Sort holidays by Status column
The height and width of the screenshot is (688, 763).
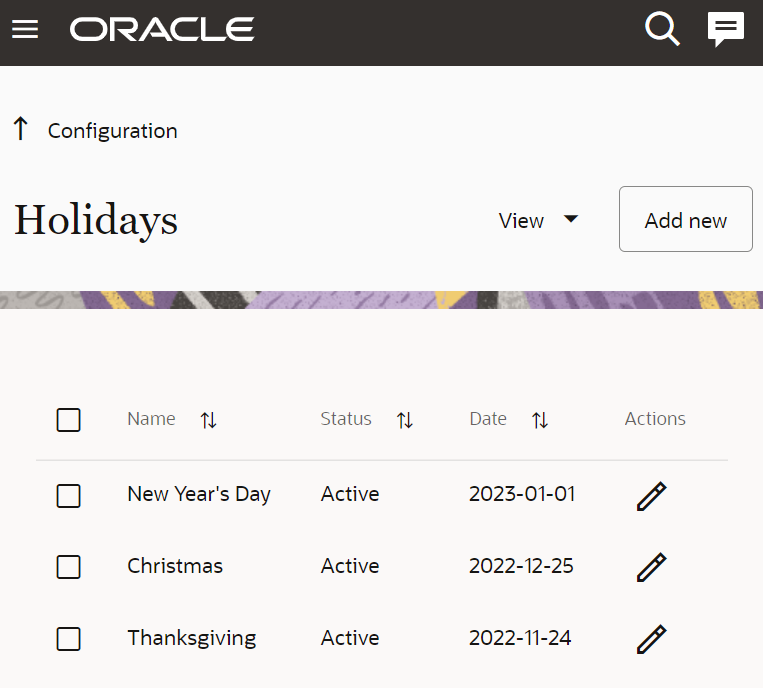405,421
